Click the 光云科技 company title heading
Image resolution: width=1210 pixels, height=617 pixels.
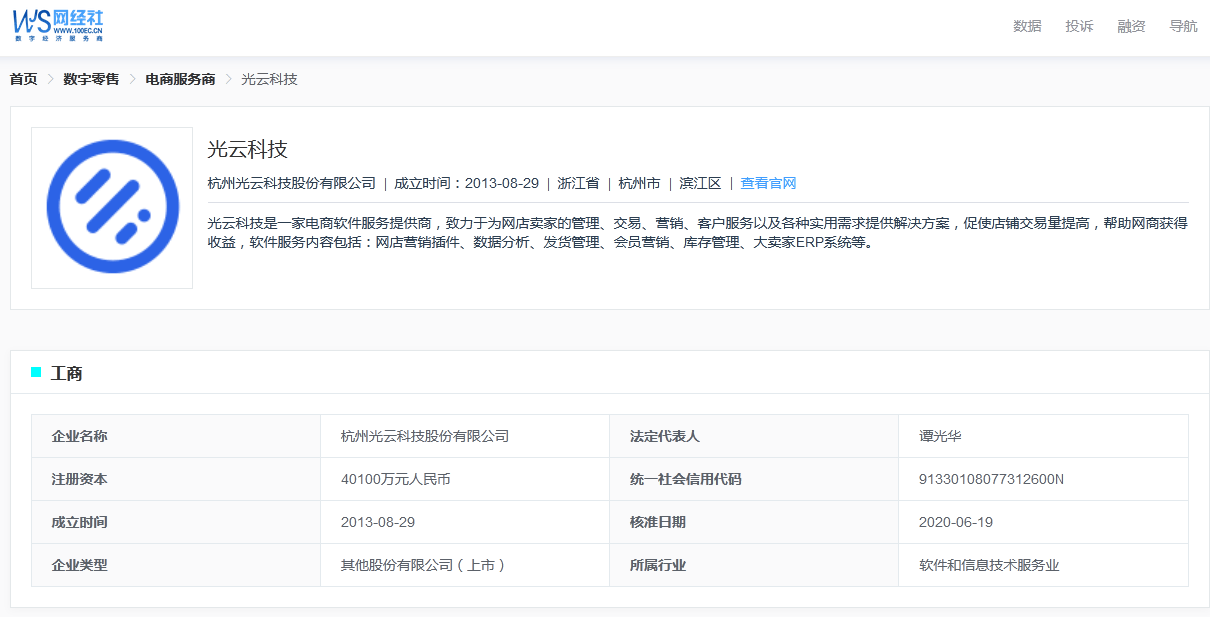pyautogui.click(x=247, y=149)
